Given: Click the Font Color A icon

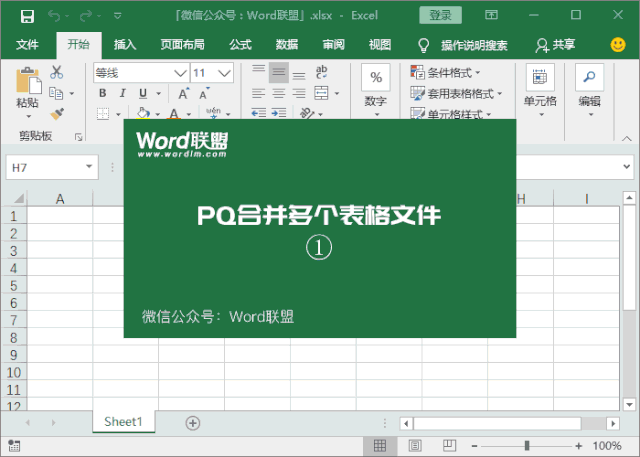Looking at the screenshot, I should point(174,113).
